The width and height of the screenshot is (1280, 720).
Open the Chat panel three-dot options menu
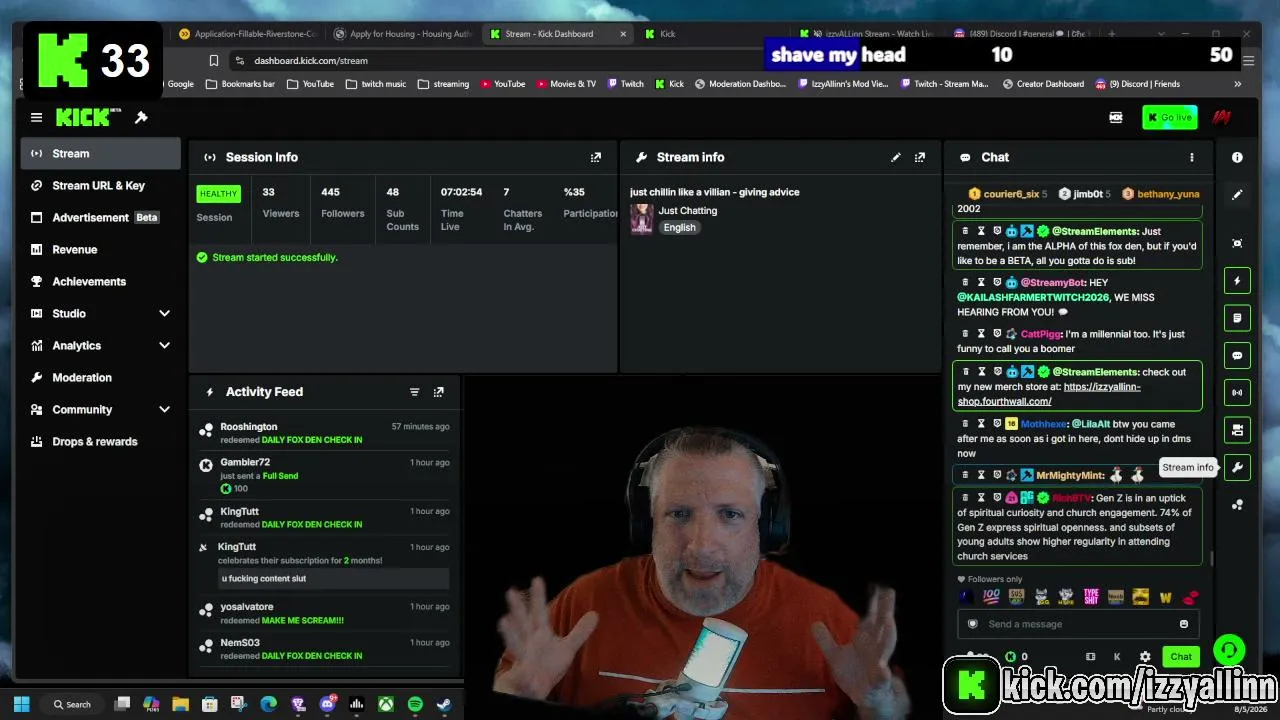tap(1191, 157)
